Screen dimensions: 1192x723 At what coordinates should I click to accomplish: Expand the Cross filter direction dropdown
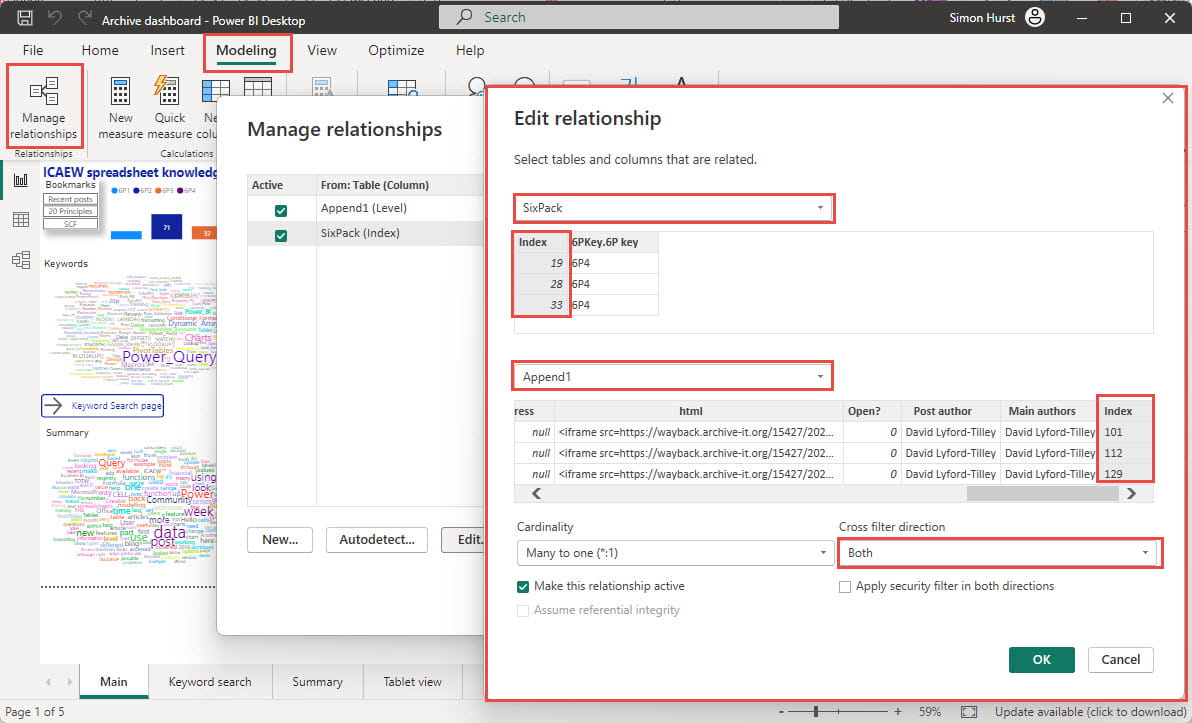point(998,553)
